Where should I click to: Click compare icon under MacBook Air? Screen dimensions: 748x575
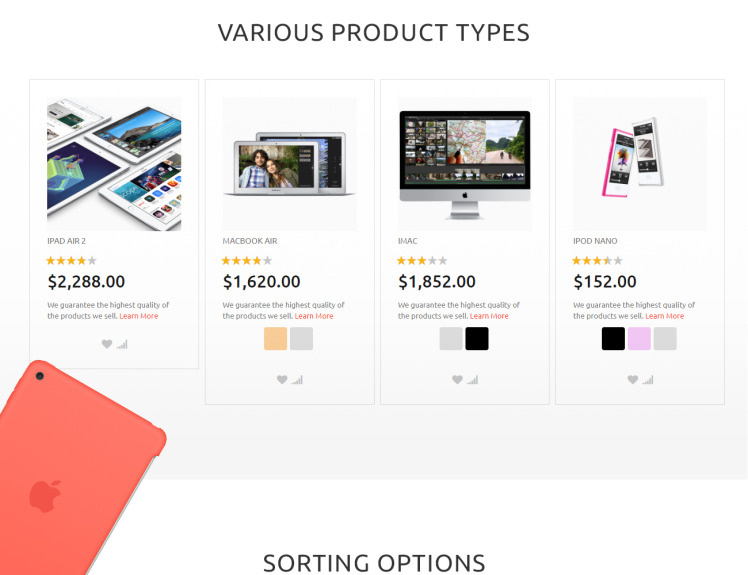[297, 380]
